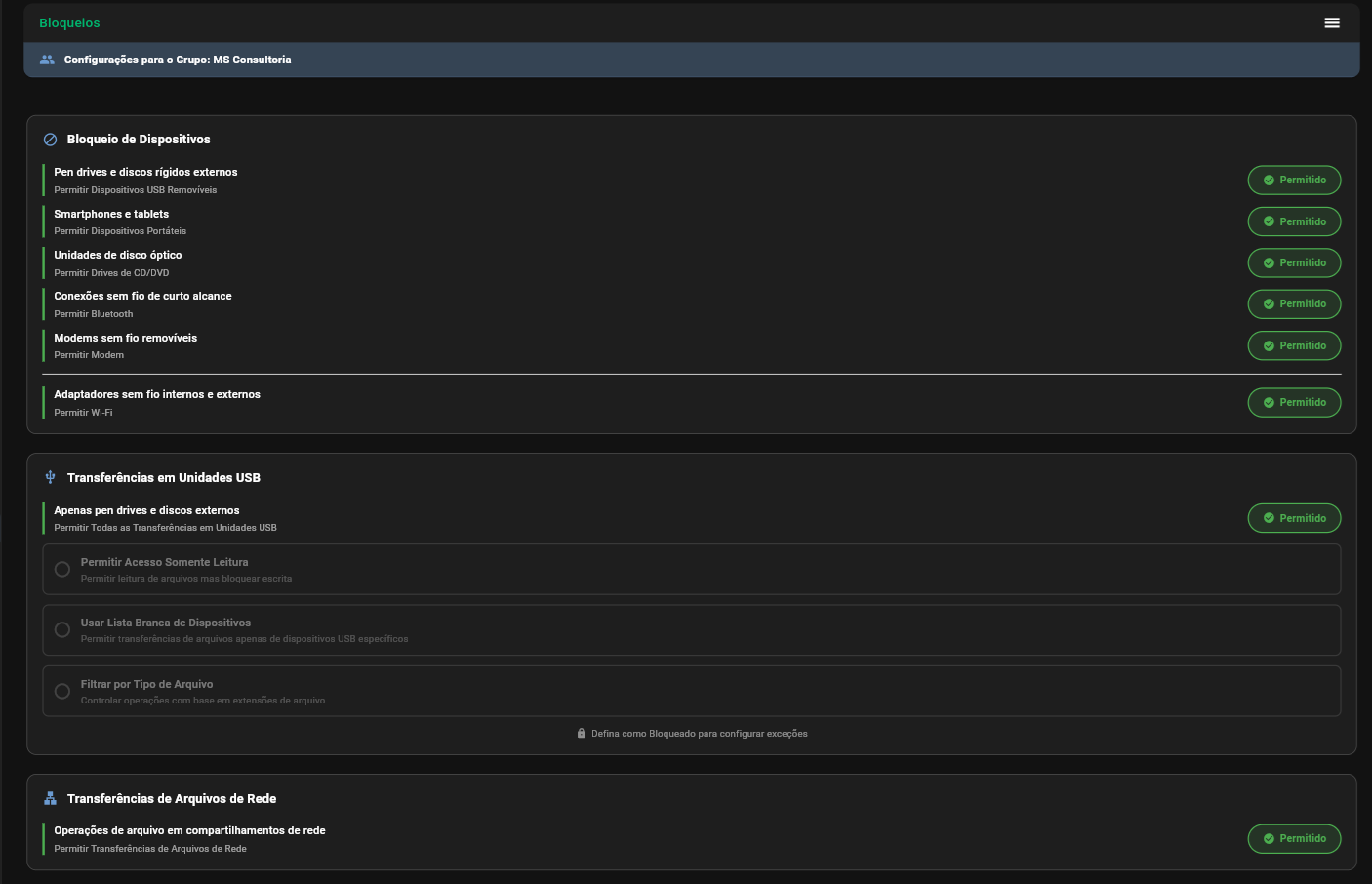This screenshot has height=884, width=1372.
Task: Click the text Permitir Drives de CD/DVD
Action: click(x=111, y=273)
